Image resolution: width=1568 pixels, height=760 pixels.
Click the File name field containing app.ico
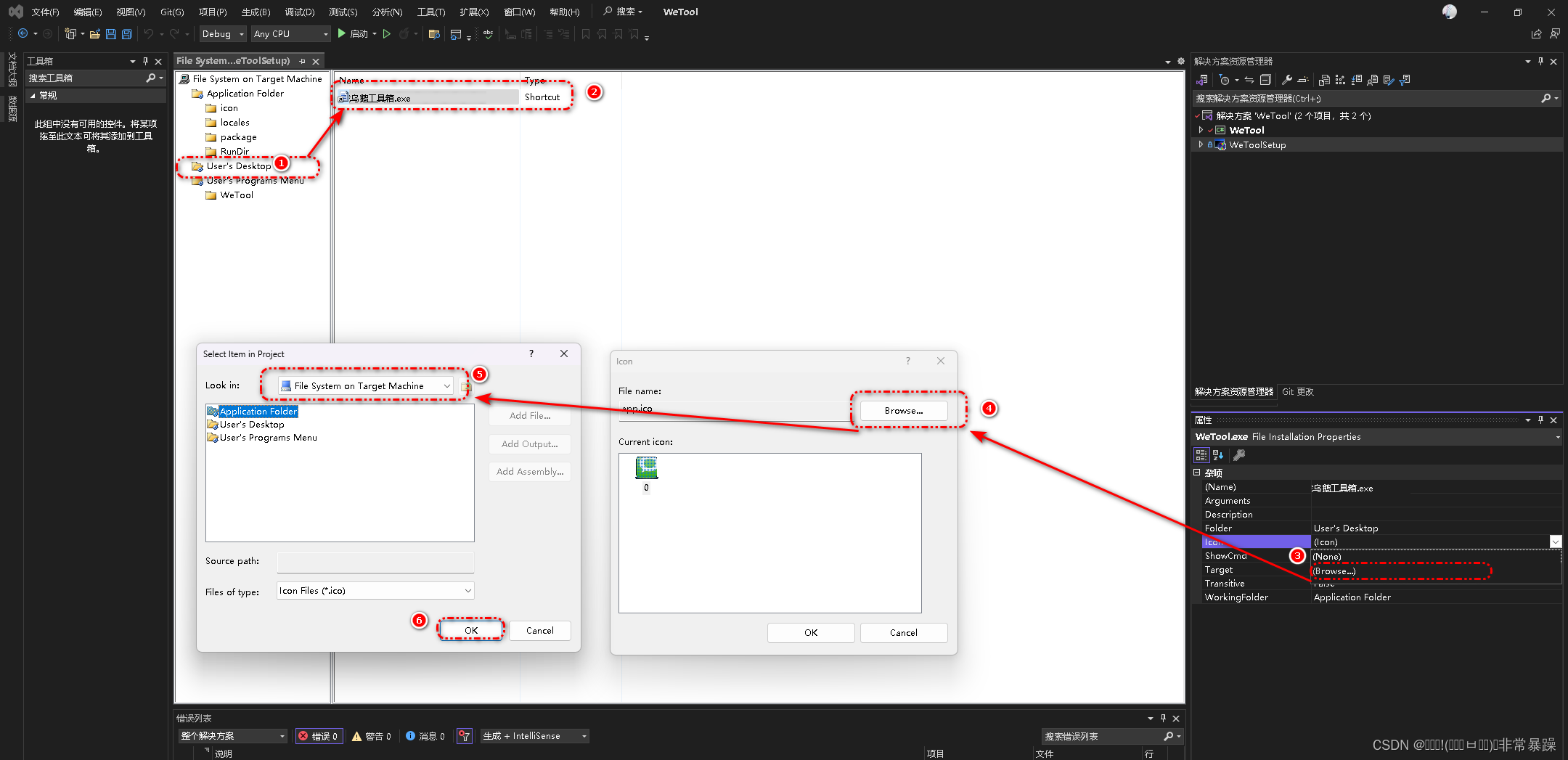[735, 409]
